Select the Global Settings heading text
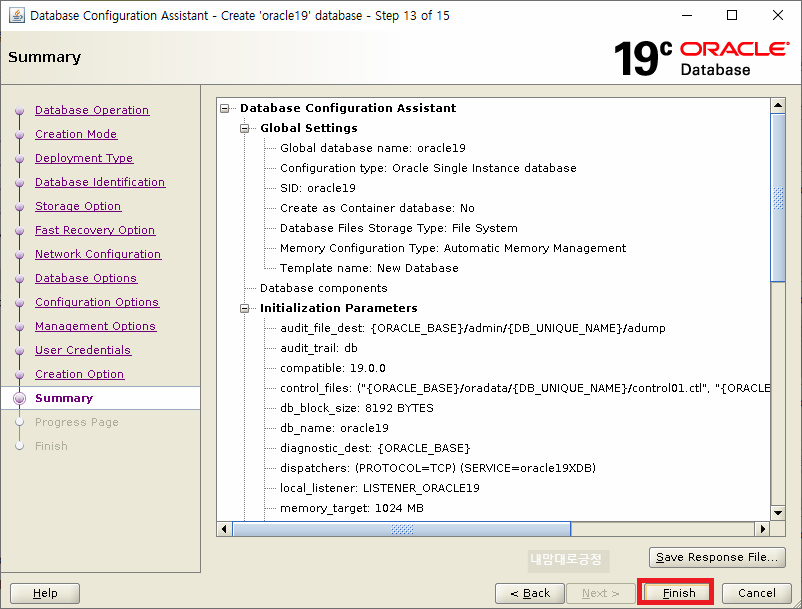802x609 pixels. pyautogui.click(x=309, y=128)
